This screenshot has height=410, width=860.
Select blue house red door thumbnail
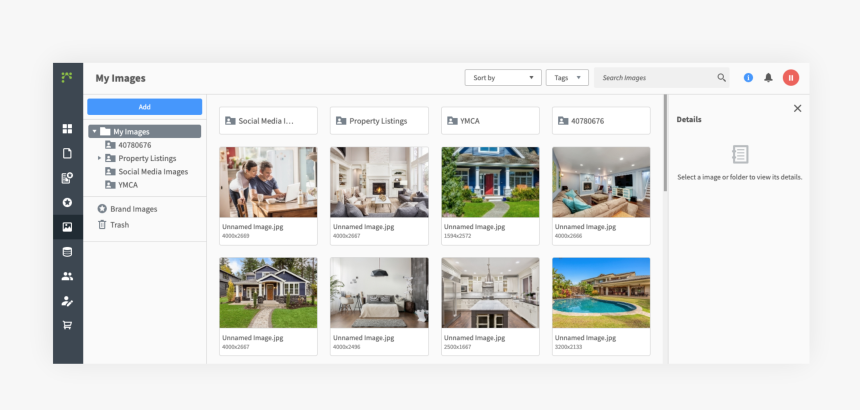pyautogui.click(x=490, y=182)
